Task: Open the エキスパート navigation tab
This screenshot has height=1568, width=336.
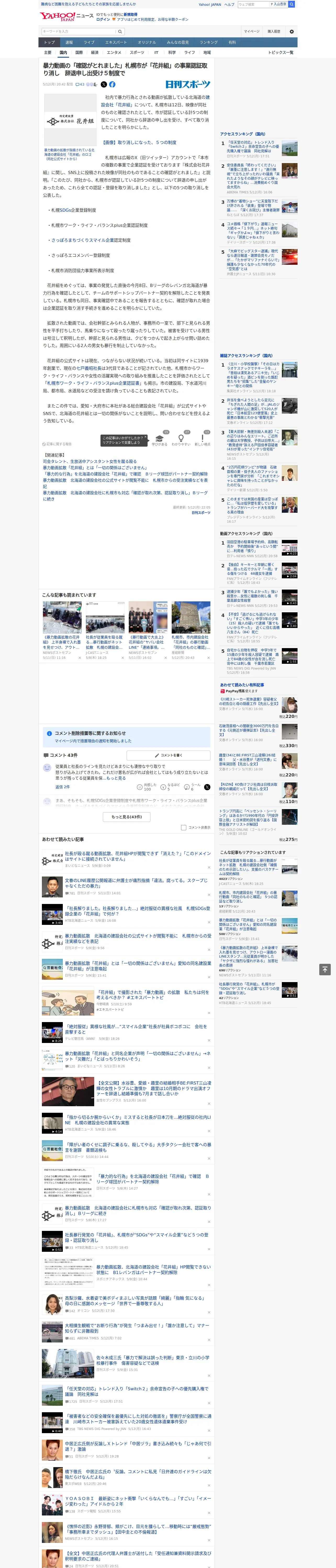Action: [116, 42]
